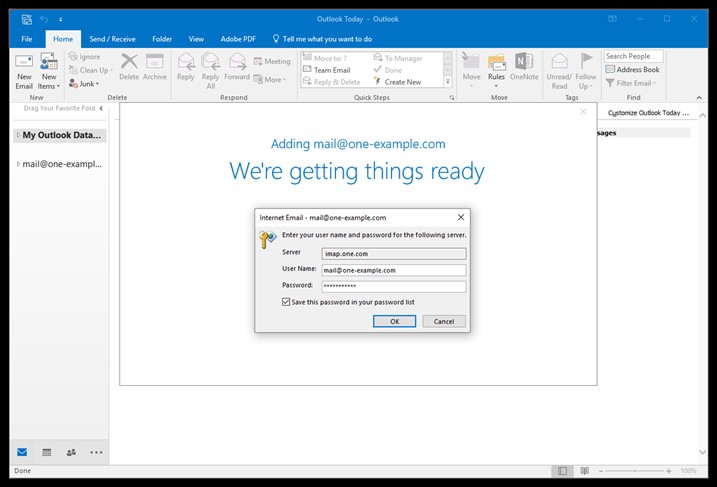Image resolution: width=717 pixels, height=487 pixels.
Task: Close the Internet Email dialog
Action: [x=461, y=217]
